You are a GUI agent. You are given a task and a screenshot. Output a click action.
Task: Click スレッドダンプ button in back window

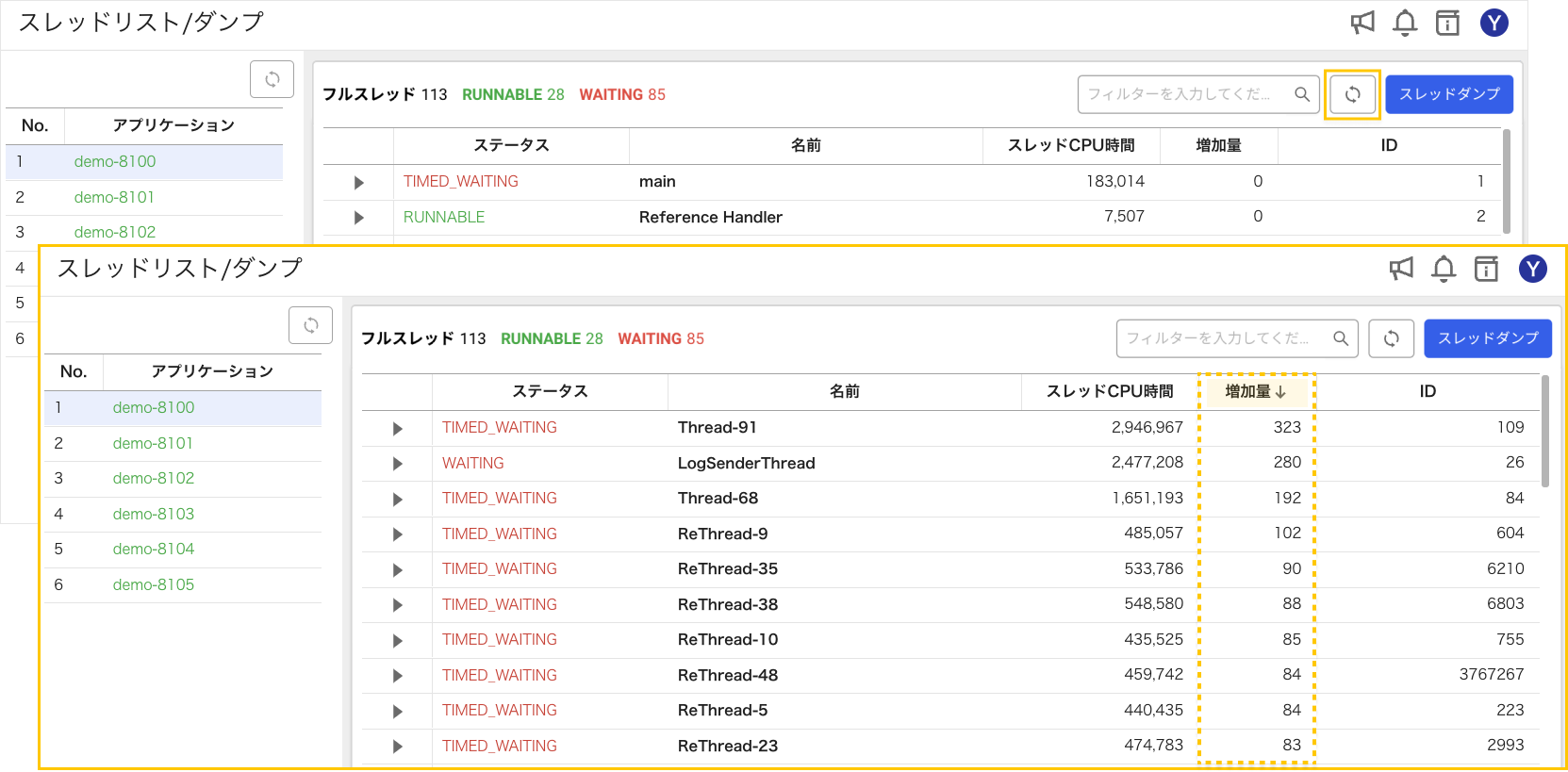click(1449, 94)
